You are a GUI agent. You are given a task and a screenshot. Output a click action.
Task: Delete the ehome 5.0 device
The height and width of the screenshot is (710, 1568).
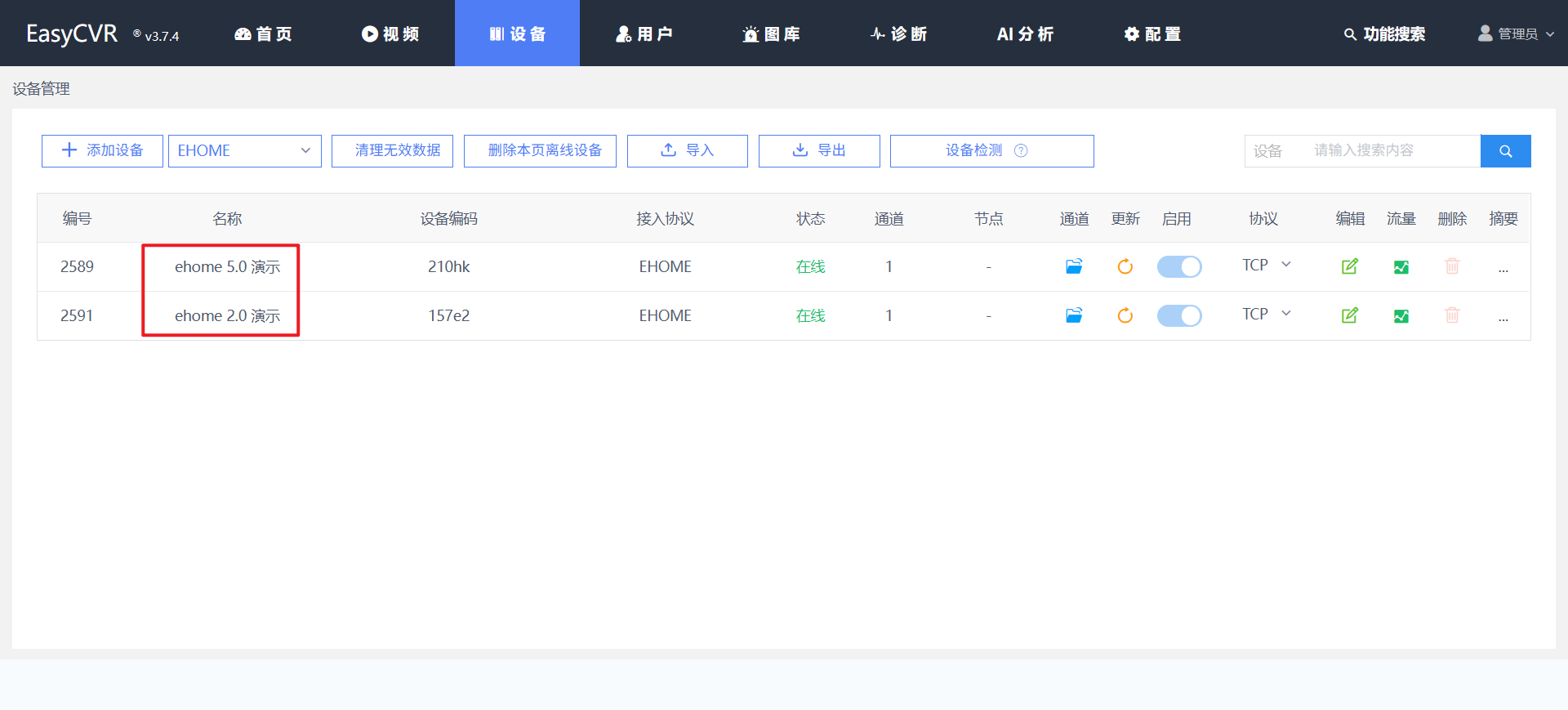[x=1451, y=266]
